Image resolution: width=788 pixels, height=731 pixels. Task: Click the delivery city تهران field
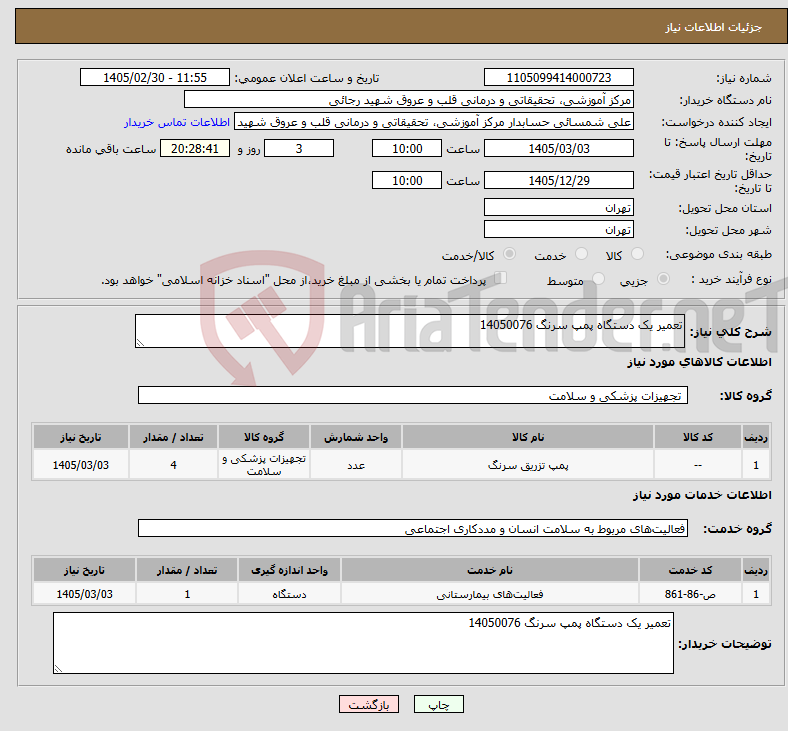558,229
